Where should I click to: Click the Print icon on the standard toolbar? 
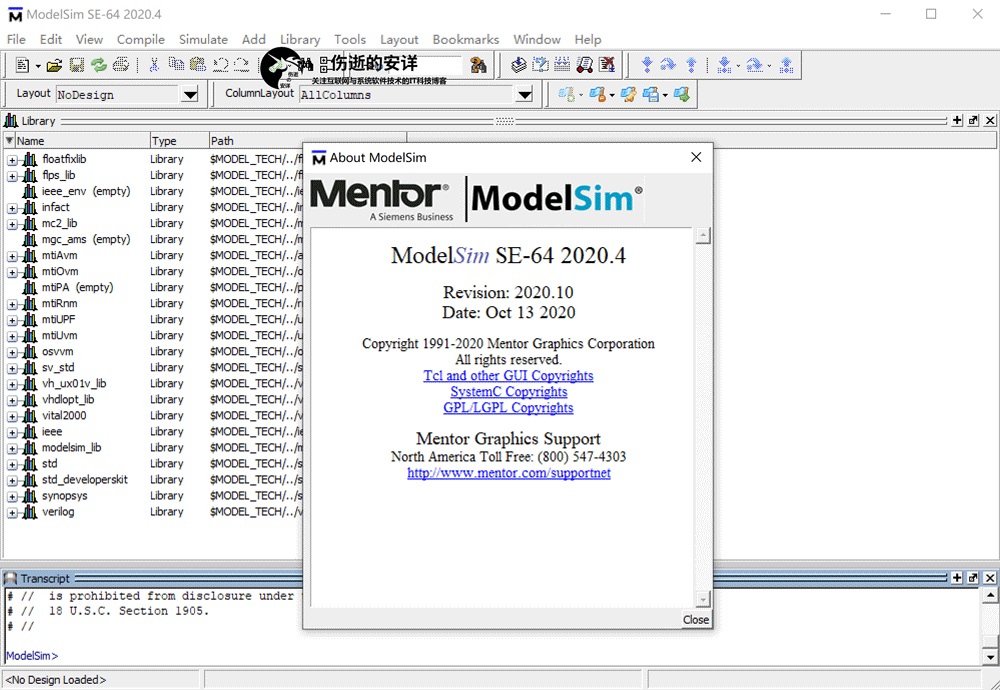[120, 64]
